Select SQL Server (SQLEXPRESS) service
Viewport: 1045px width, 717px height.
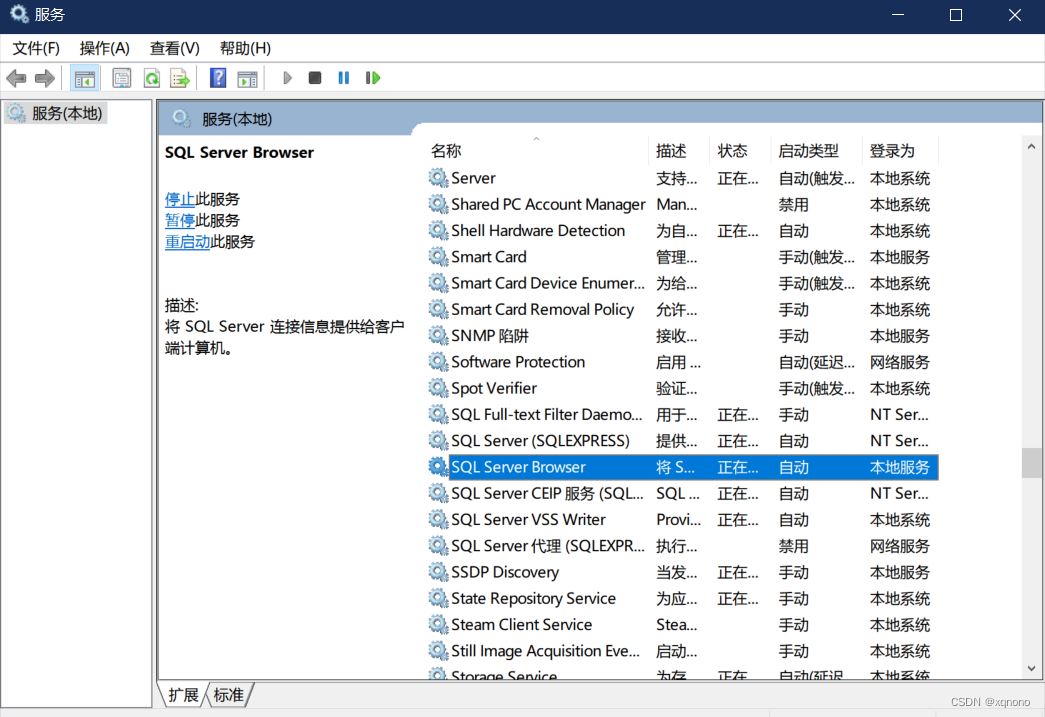click(x=540, y=440)
